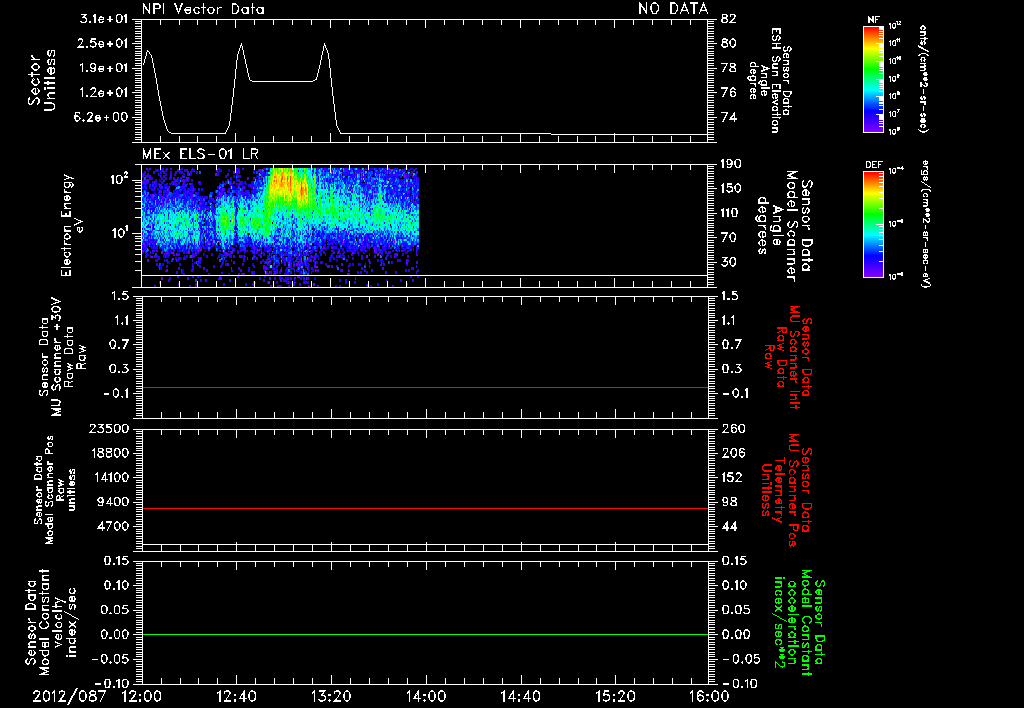Click the green Model Constant acceleration axis title
Screen dimensions: 1024x708
pyautogui.click(x=799, y=623)
